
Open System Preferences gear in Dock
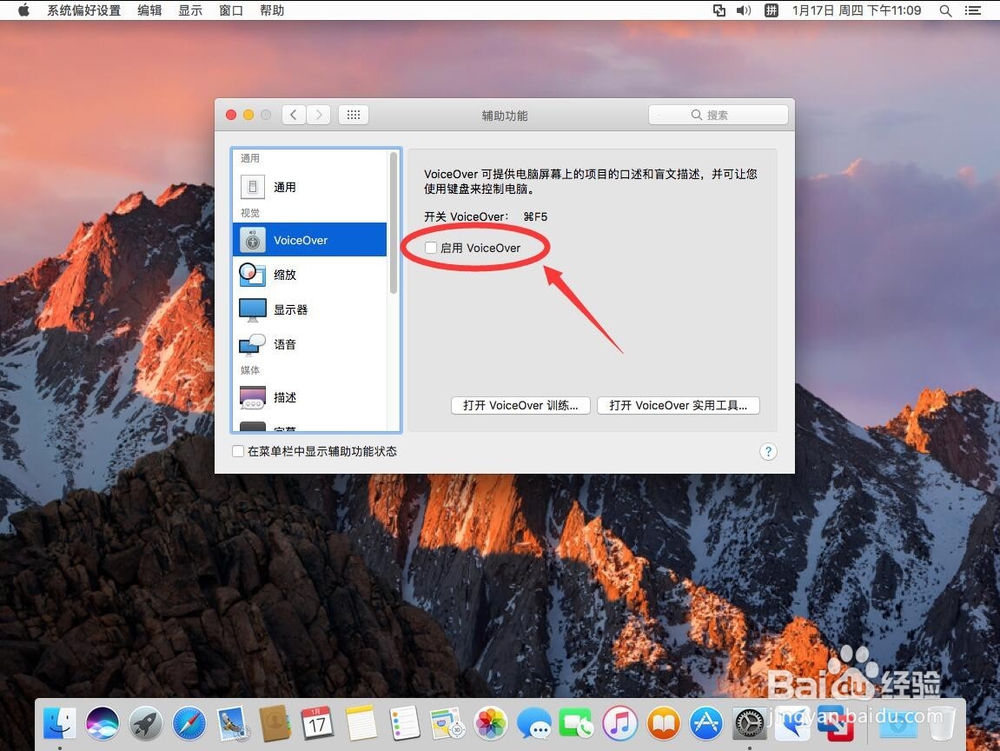pyautogui.click(x=749, y=724)
